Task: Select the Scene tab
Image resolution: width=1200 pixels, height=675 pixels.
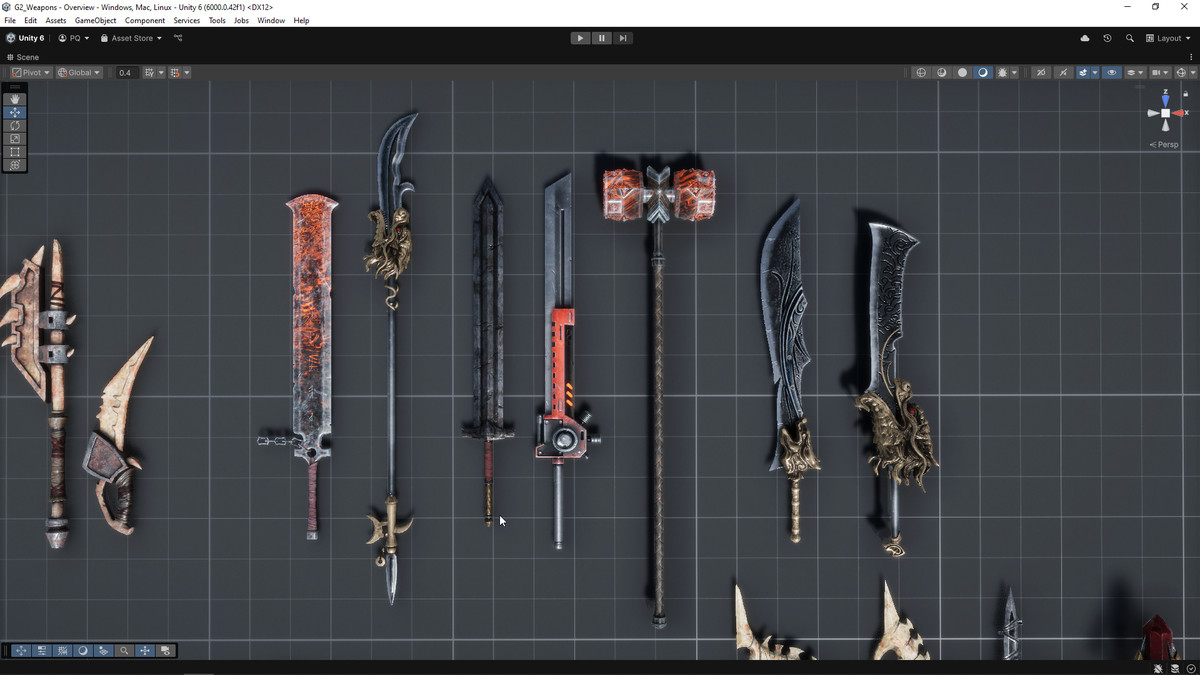Action: pyautogui.click(x=23, y=57)
